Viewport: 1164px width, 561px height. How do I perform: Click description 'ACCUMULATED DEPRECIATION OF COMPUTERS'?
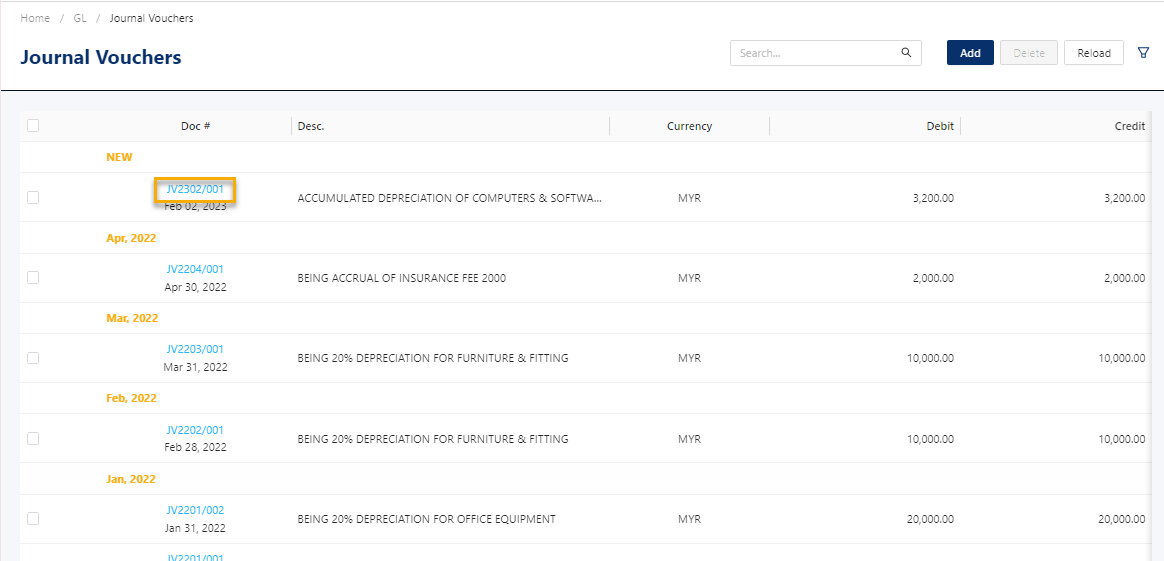449,198
